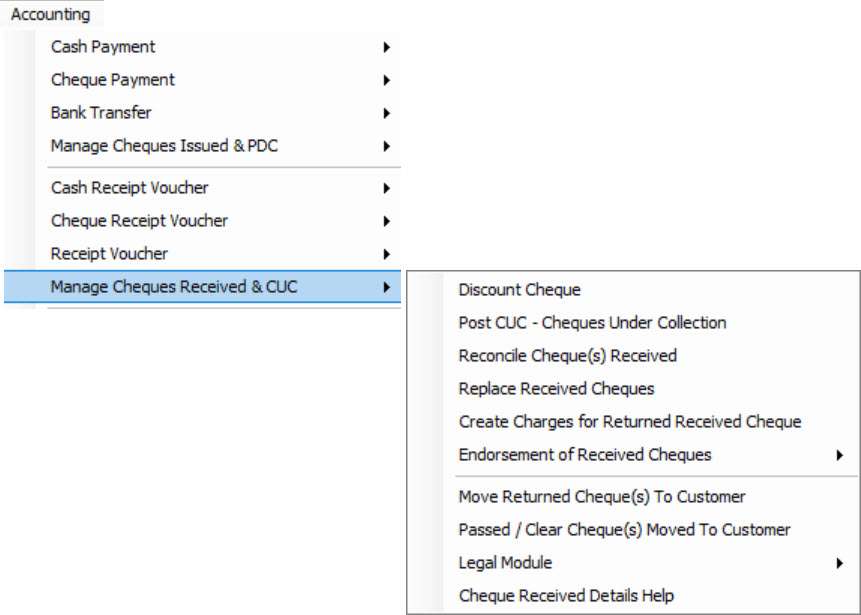Expand the Endorsement of Received Cheques arrow
The image size is (861, 615).
pos(839,455)
